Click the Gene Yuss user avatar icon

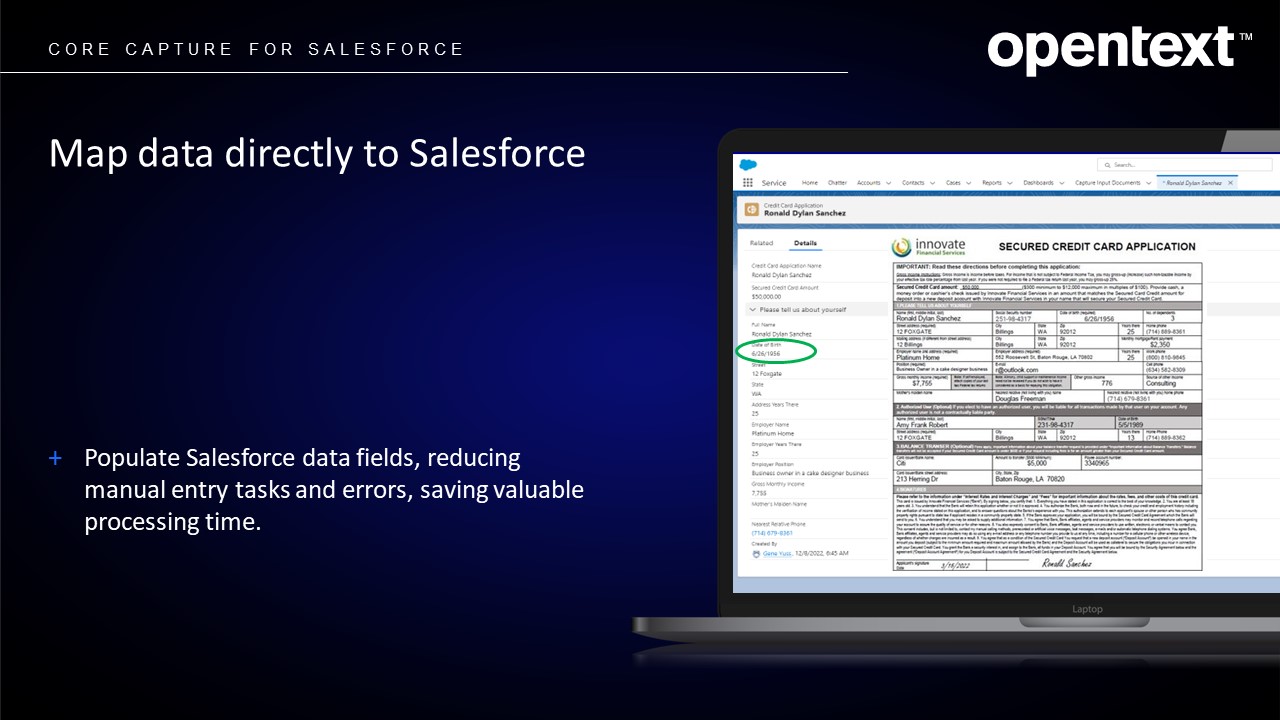(756, 553)
